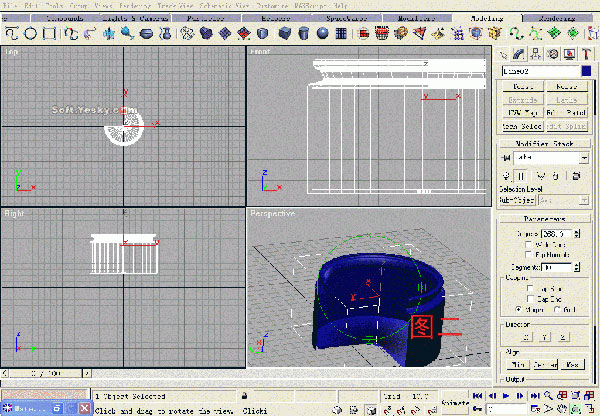Image resolution: width=600 pixels, height=416 pixels.
Task: Click the Sphere primitive icon in toolbar
Action: tap(323, 34)
